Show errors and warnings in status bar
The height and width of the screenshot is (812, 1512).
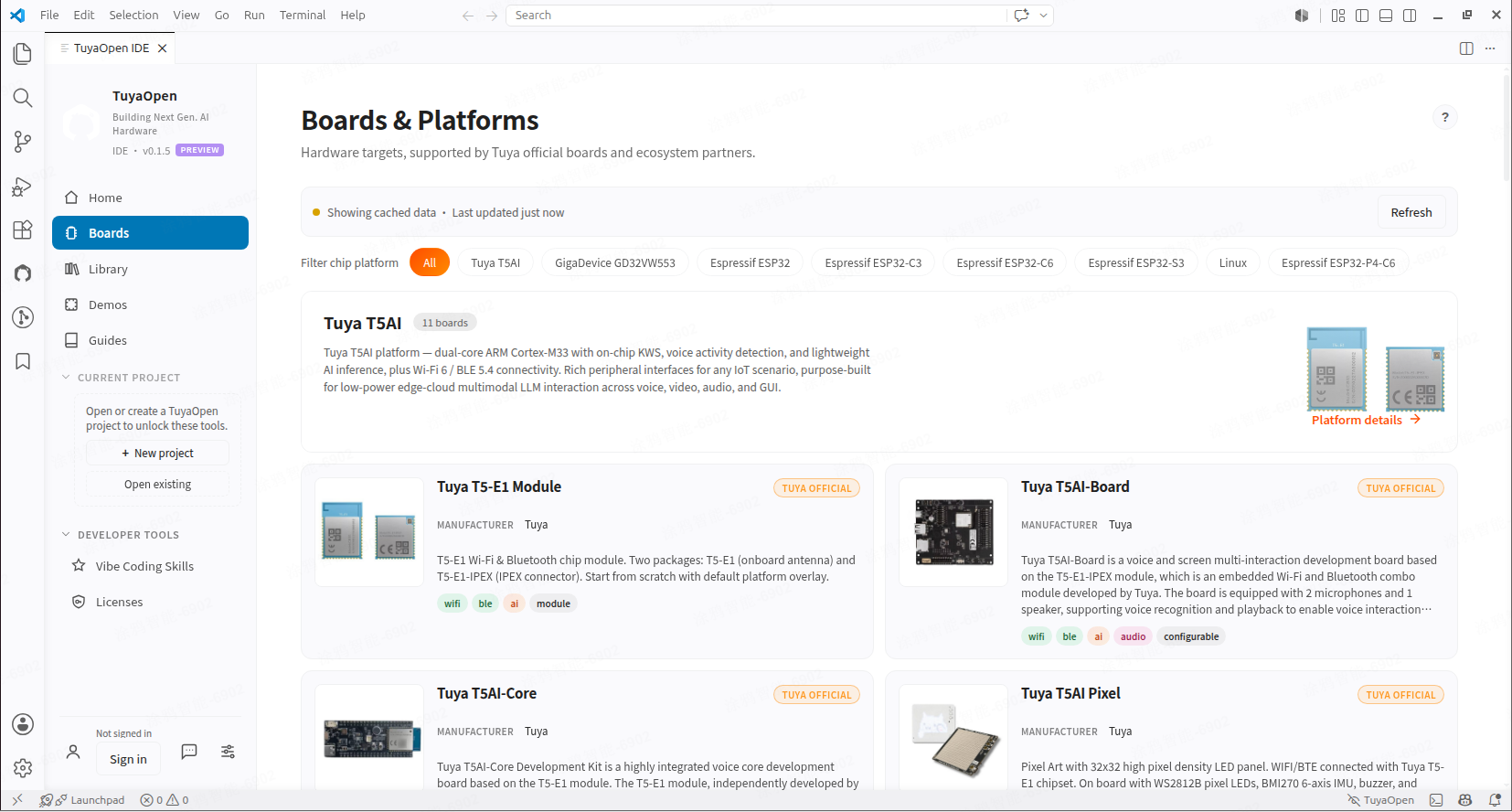click(x=165, y=800)
